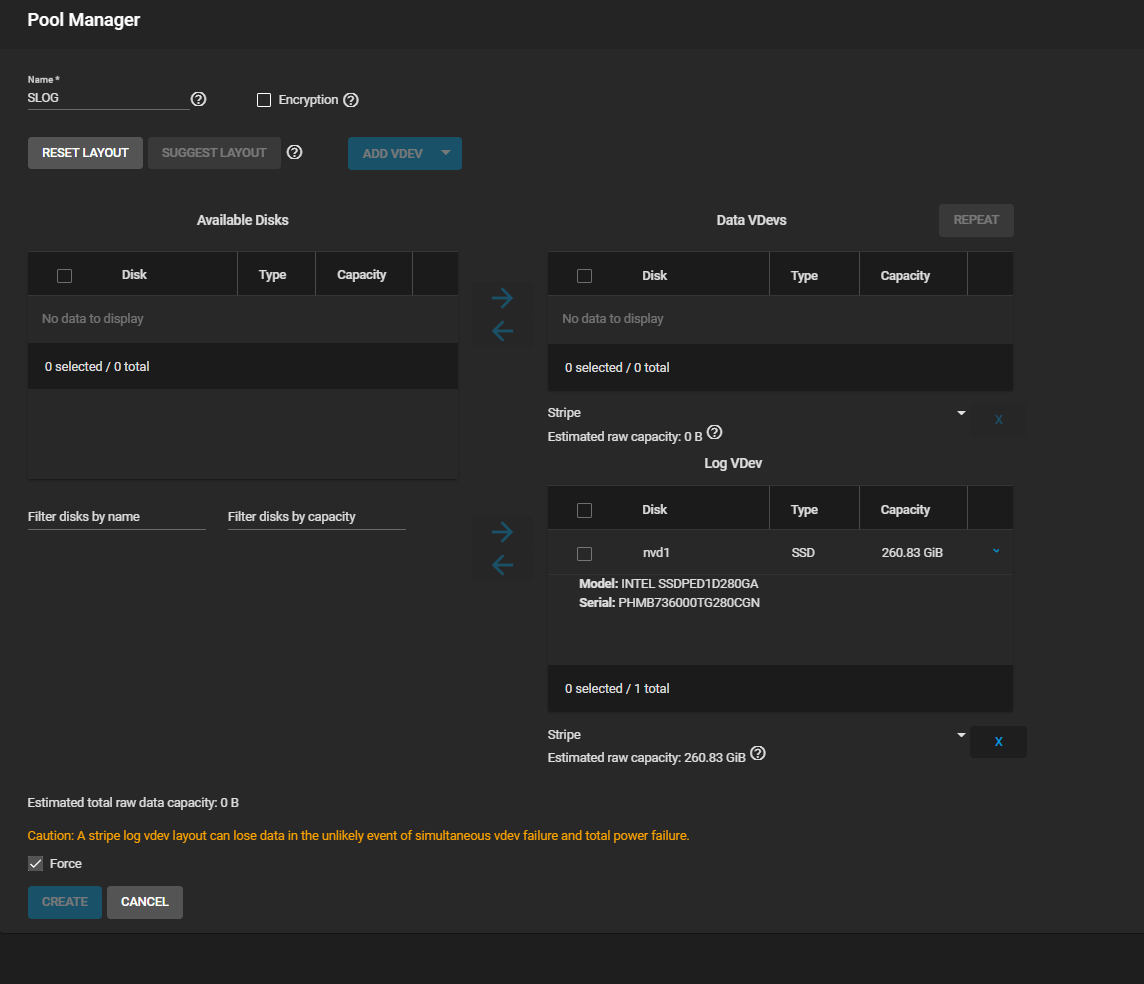Select all disks in Data VDevs table
Image resolution: width=1144 pixels, height=984 pixels.
584,276
